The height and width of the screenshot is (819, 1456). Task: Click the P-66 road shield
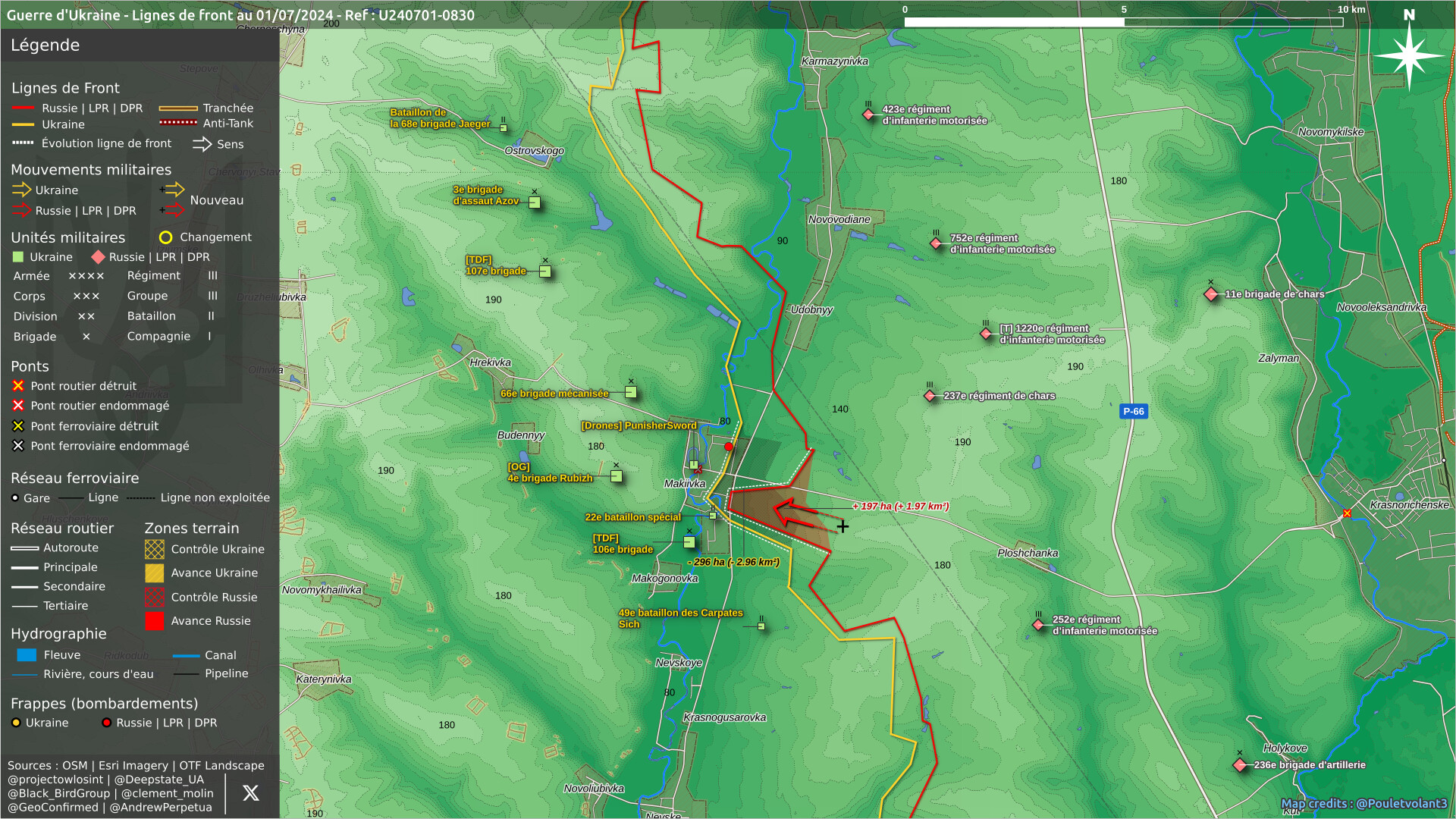(1133, 412)
